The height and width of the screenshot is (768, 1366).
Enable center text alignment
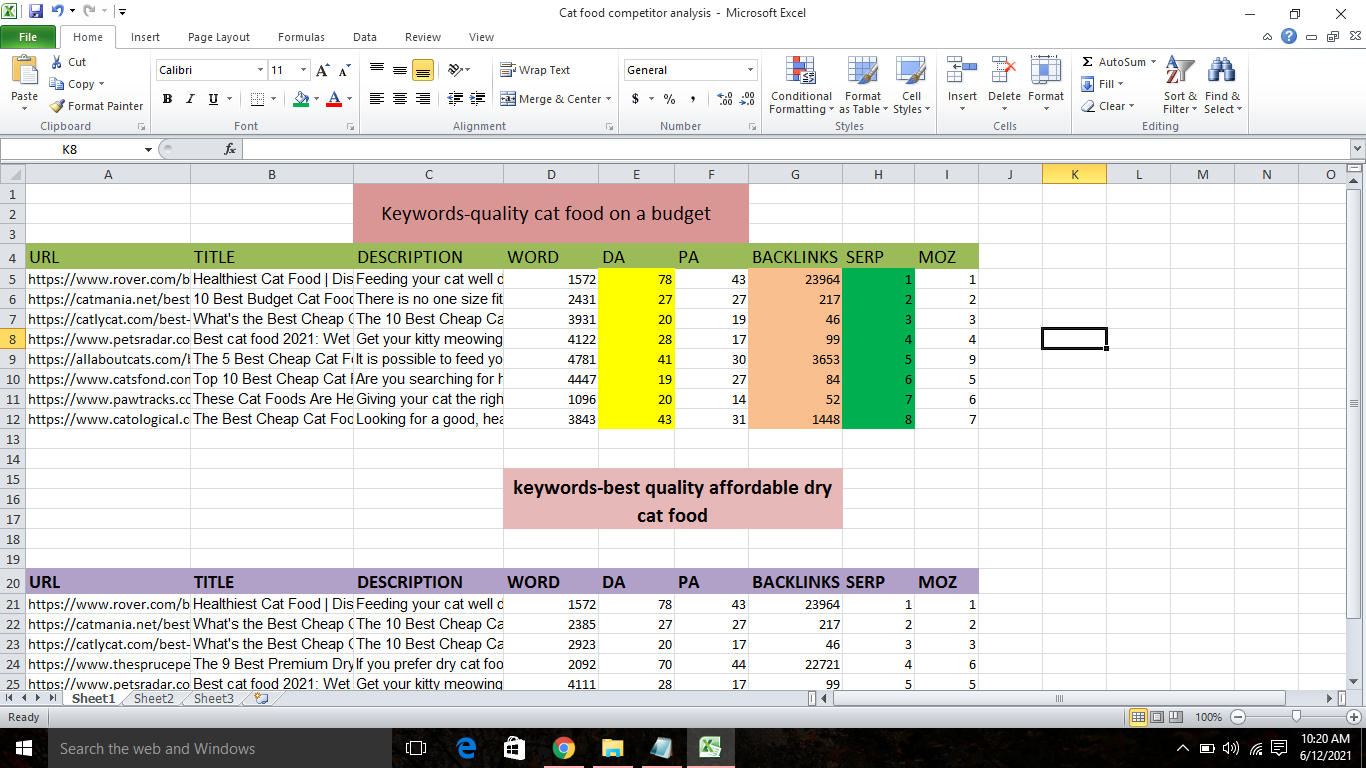397,99
